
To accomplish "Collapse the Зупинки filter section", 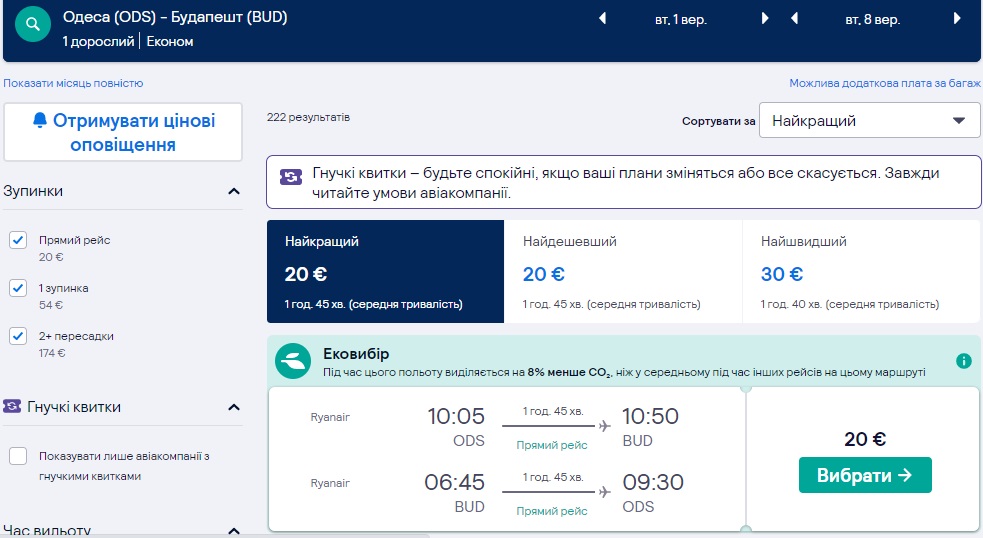I will pos(234,191).
